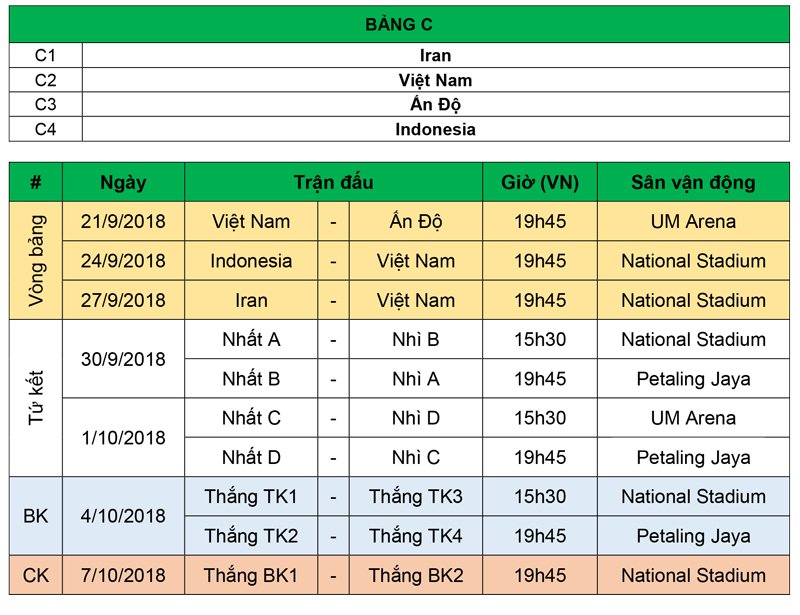
Task: Select the Nhất A match cell
Action: coord(251,339)
